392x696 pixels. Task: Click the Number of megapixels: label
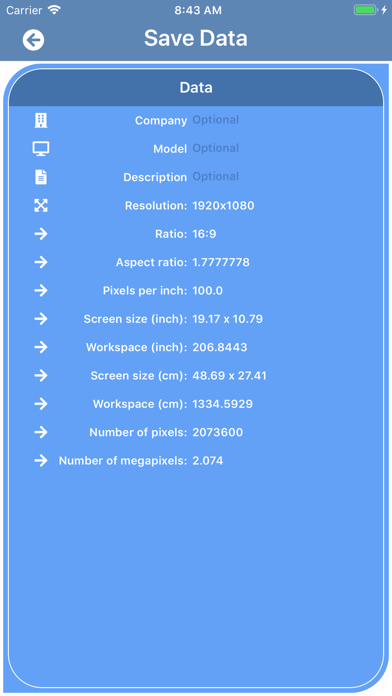[123, 461]
